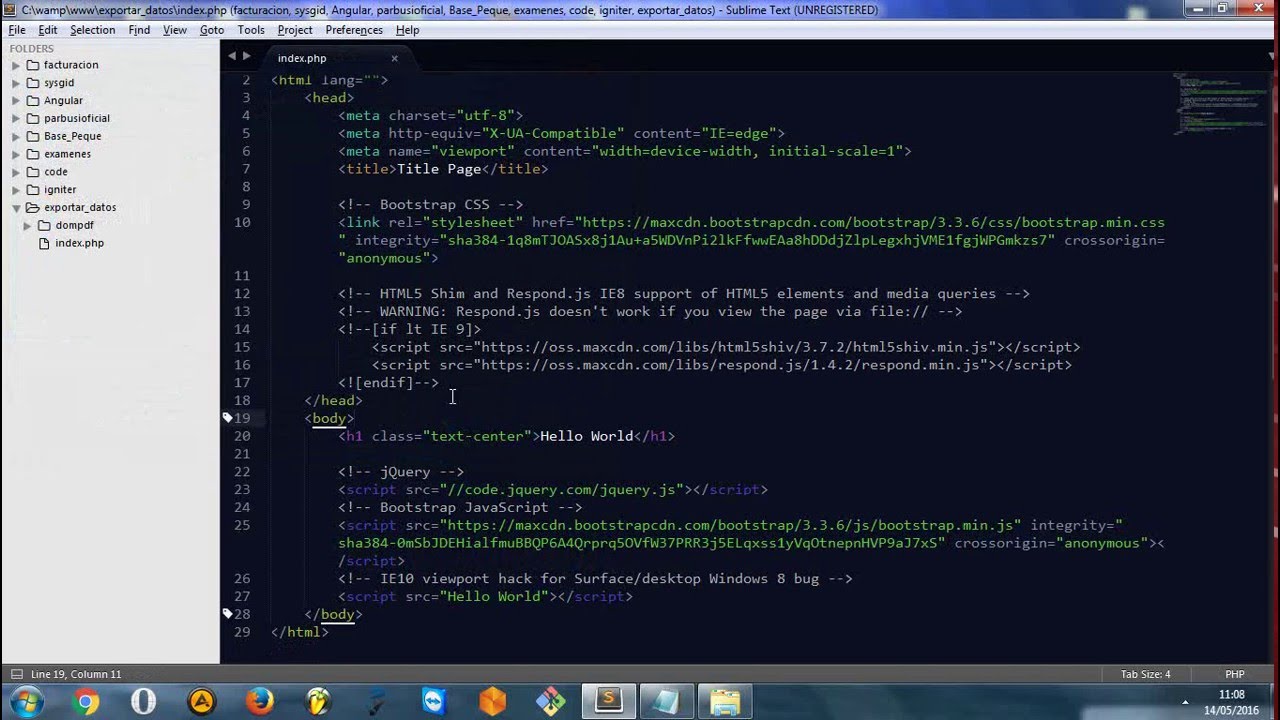Image resolution: width=1280 pixels, height=720 pixels.
Task: Click bookmark marker on line 19
Action: click(x=228, y=418)
